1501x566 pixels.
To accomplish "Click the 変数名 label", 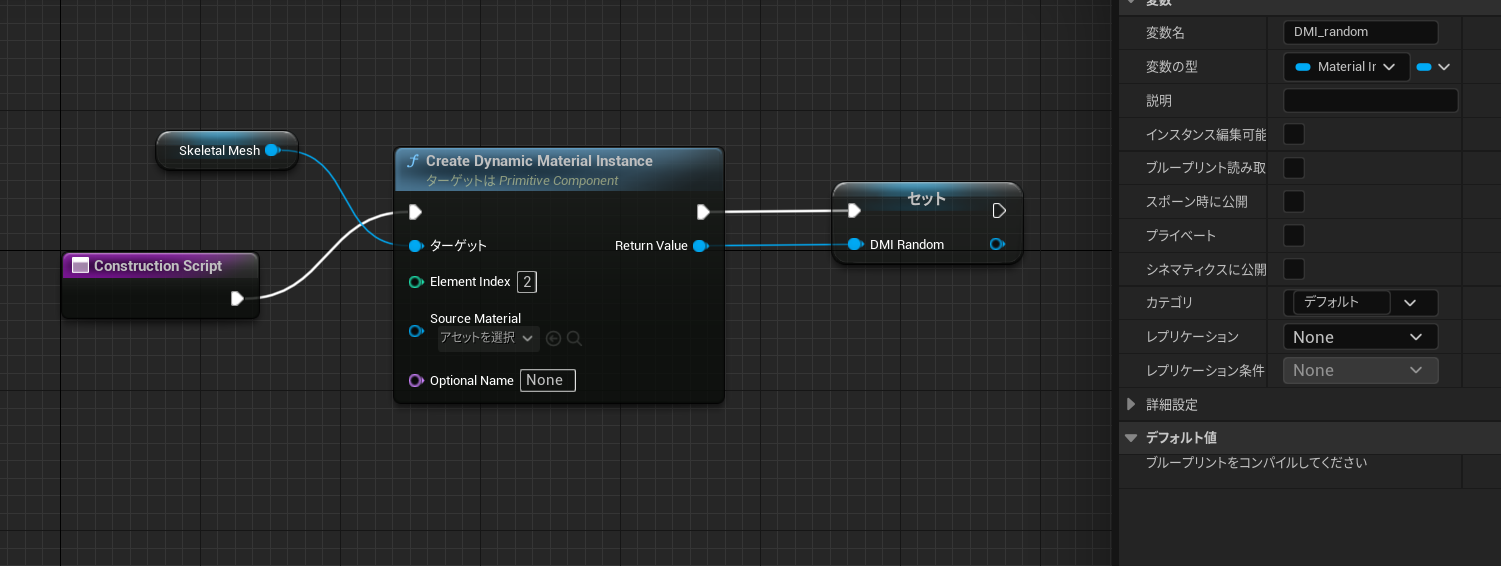I will pos(1165,33).
